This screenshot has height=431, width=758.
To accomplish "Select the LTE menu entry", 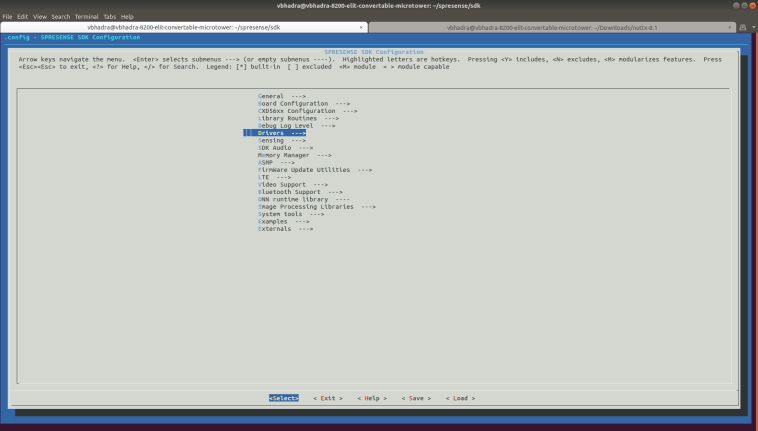I will click(274, 177).
